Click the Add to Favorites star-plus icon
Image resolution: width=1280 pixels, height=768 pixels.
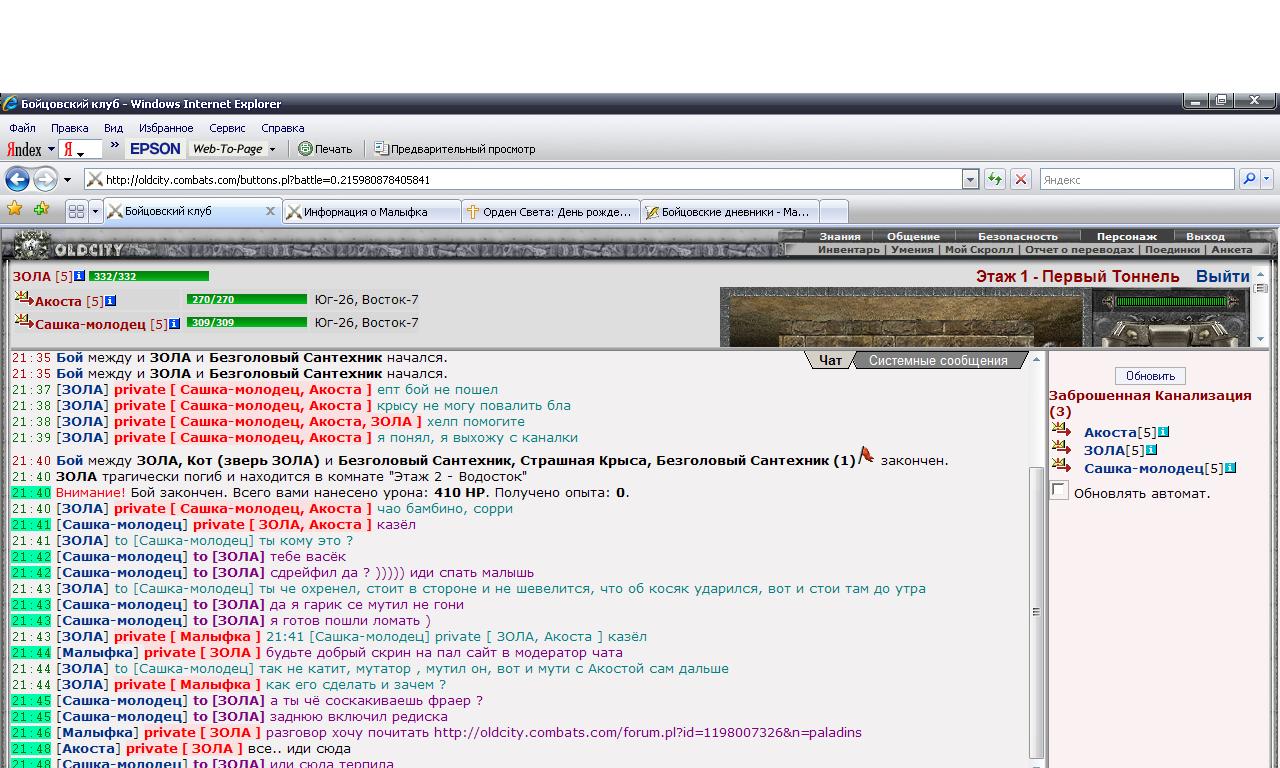tap(41, 209)
